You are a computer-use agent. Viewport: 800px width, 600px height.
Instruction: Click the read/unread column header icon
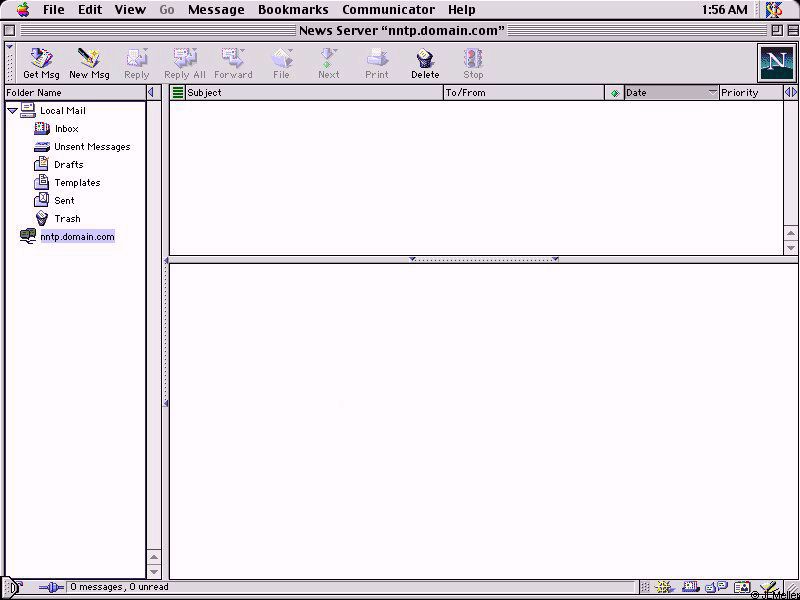(x=614, y=93)
